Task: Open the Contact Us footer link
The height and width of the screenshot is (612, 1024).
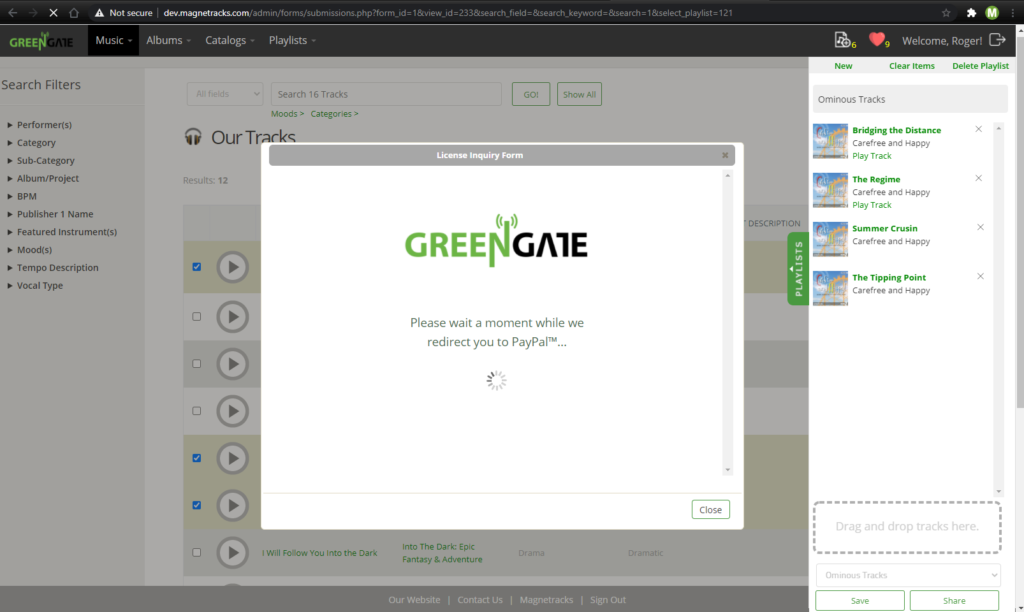Action: pos(480,600)
